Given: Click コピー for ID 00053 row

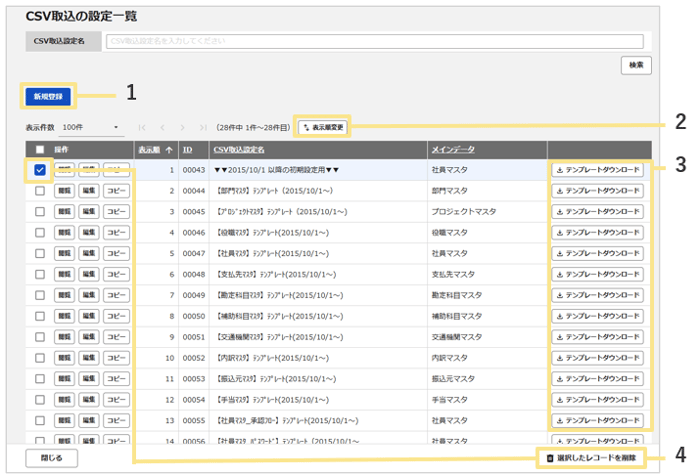Looking at the screenshot, I should (x=117, y=379).
